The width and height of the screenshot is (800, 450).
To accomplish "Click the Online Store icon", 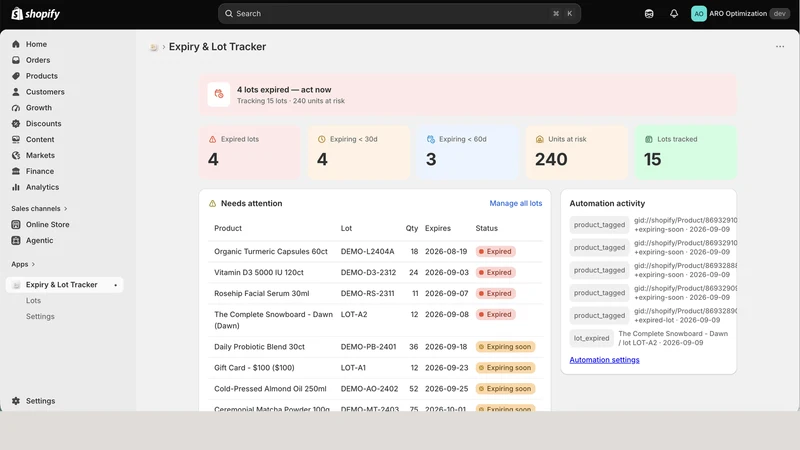I will (16, 224).
